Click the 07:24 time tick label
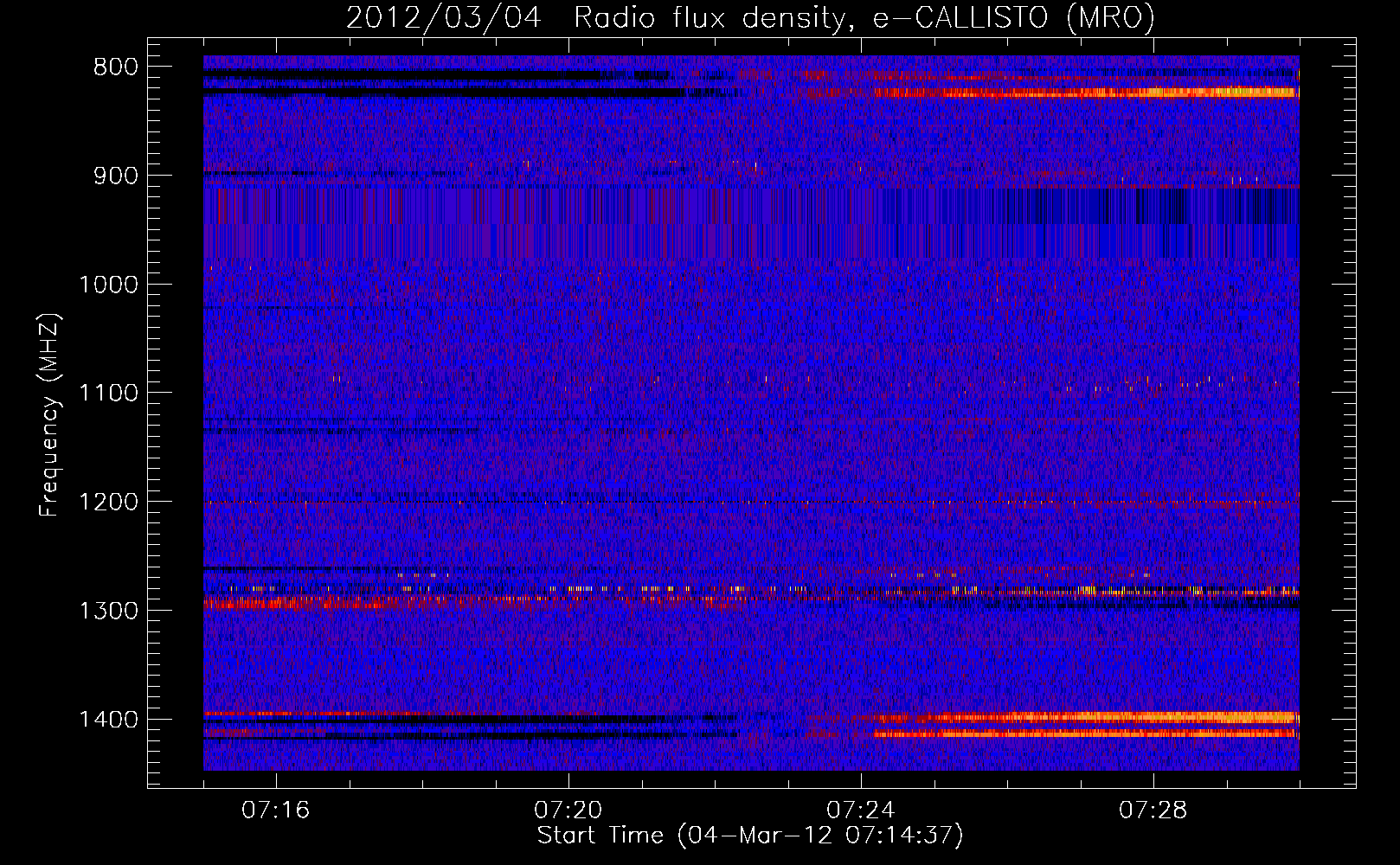 click(x=861, y=811)
